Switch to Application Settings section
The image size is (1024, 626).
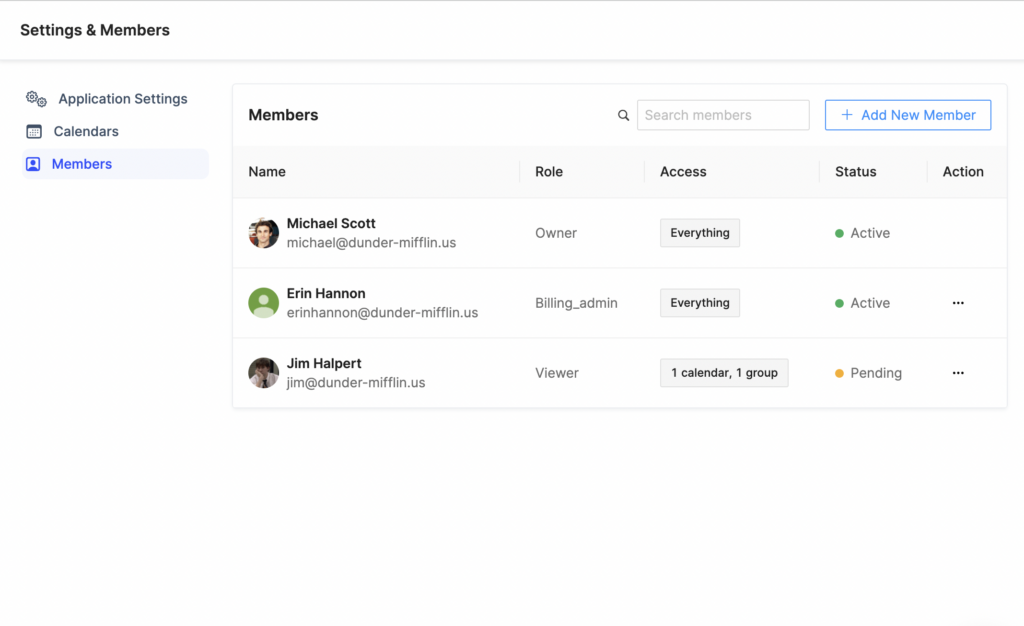click(x=121, y=98)
